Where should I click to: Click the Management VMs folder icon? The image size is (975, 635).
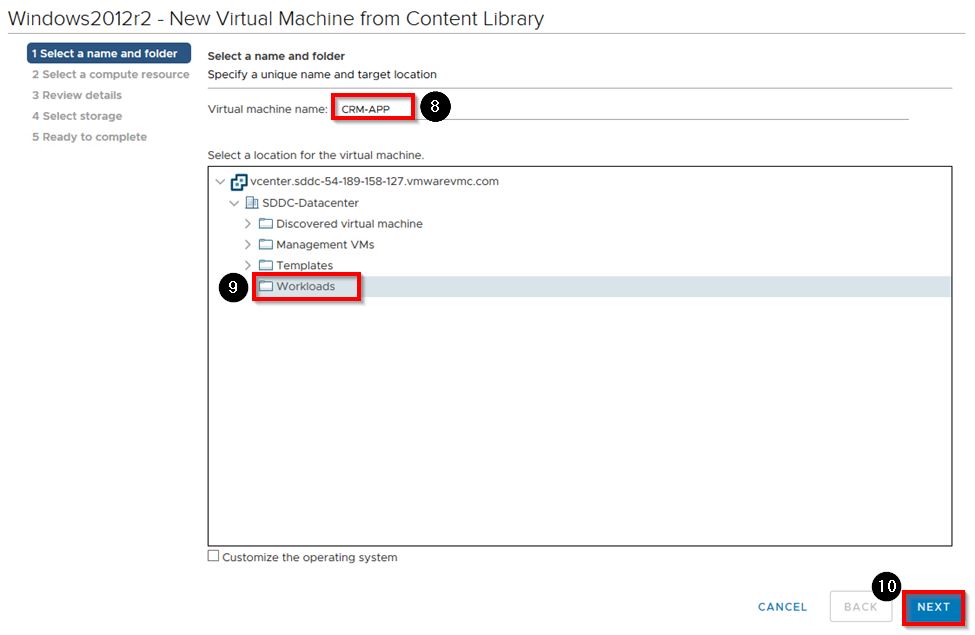pyautogui.click(x=266, y=245)
